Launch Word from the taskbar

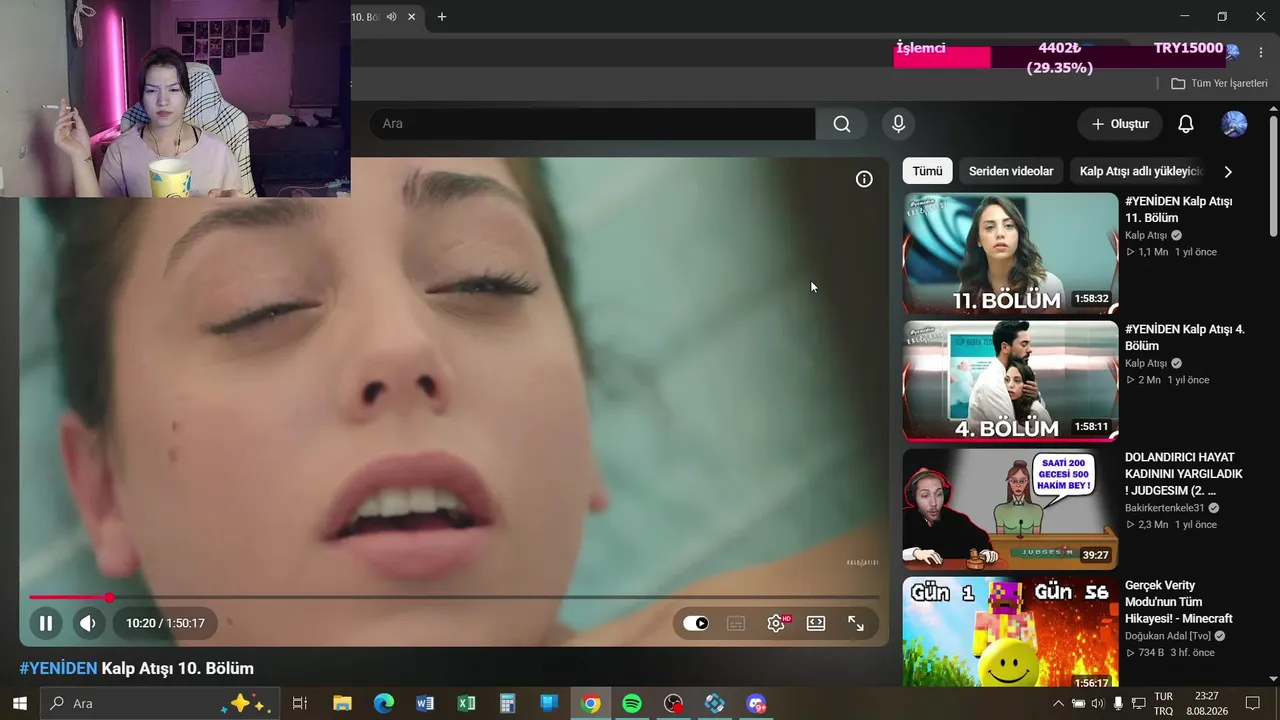(425, 703)
